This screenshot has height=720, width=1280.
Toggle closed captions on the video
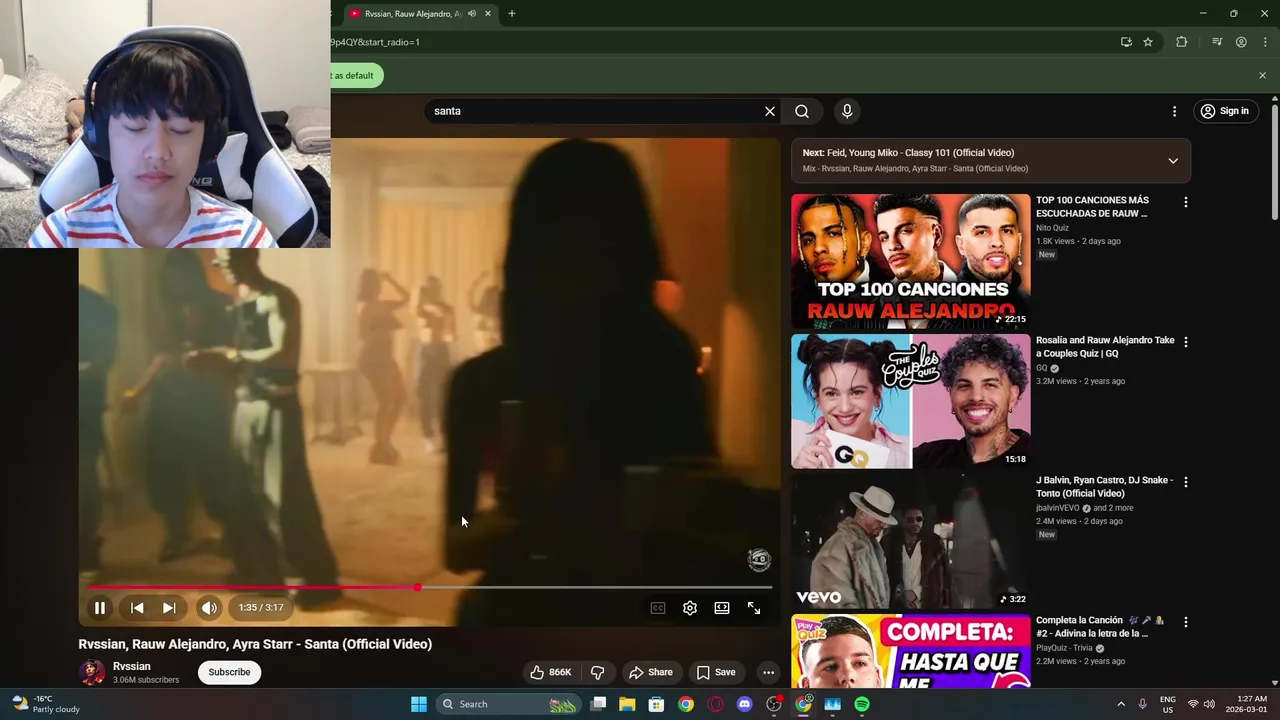(x=658, y=608)
